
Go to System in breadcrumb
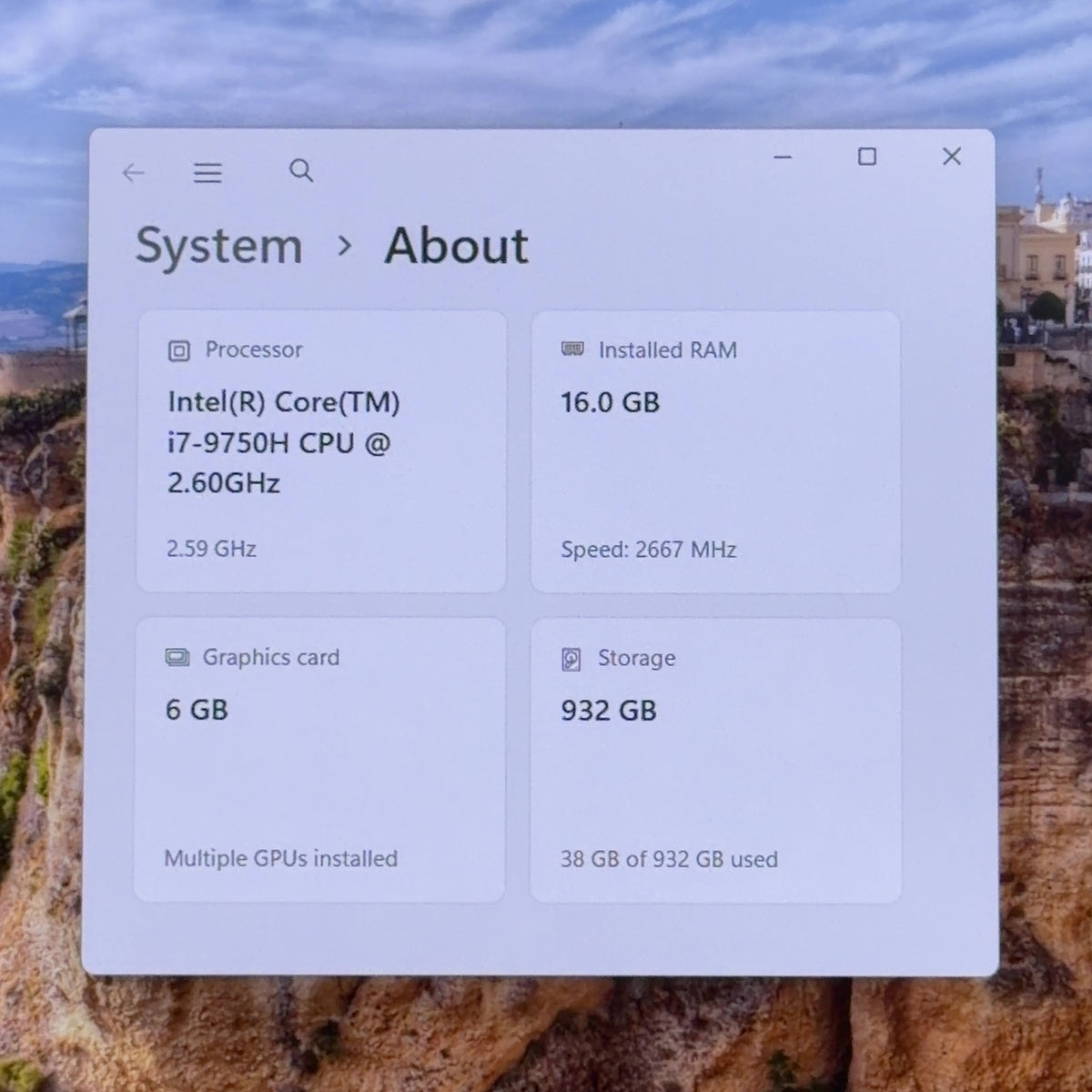(219, 247)
